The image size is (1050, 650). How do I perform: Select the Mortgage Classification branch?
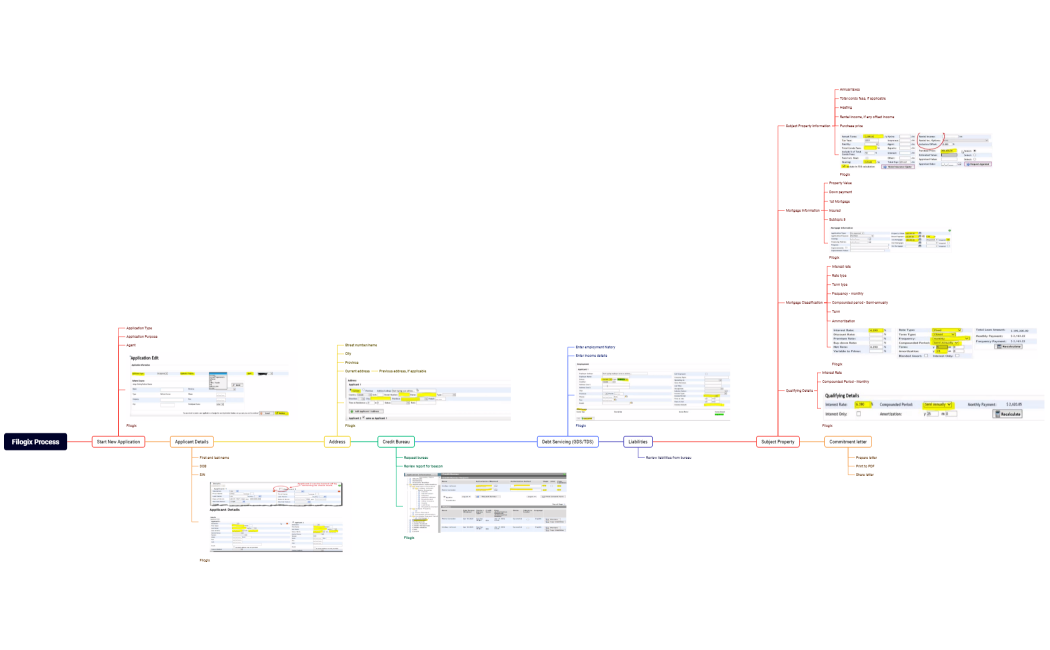coord(804,302)
